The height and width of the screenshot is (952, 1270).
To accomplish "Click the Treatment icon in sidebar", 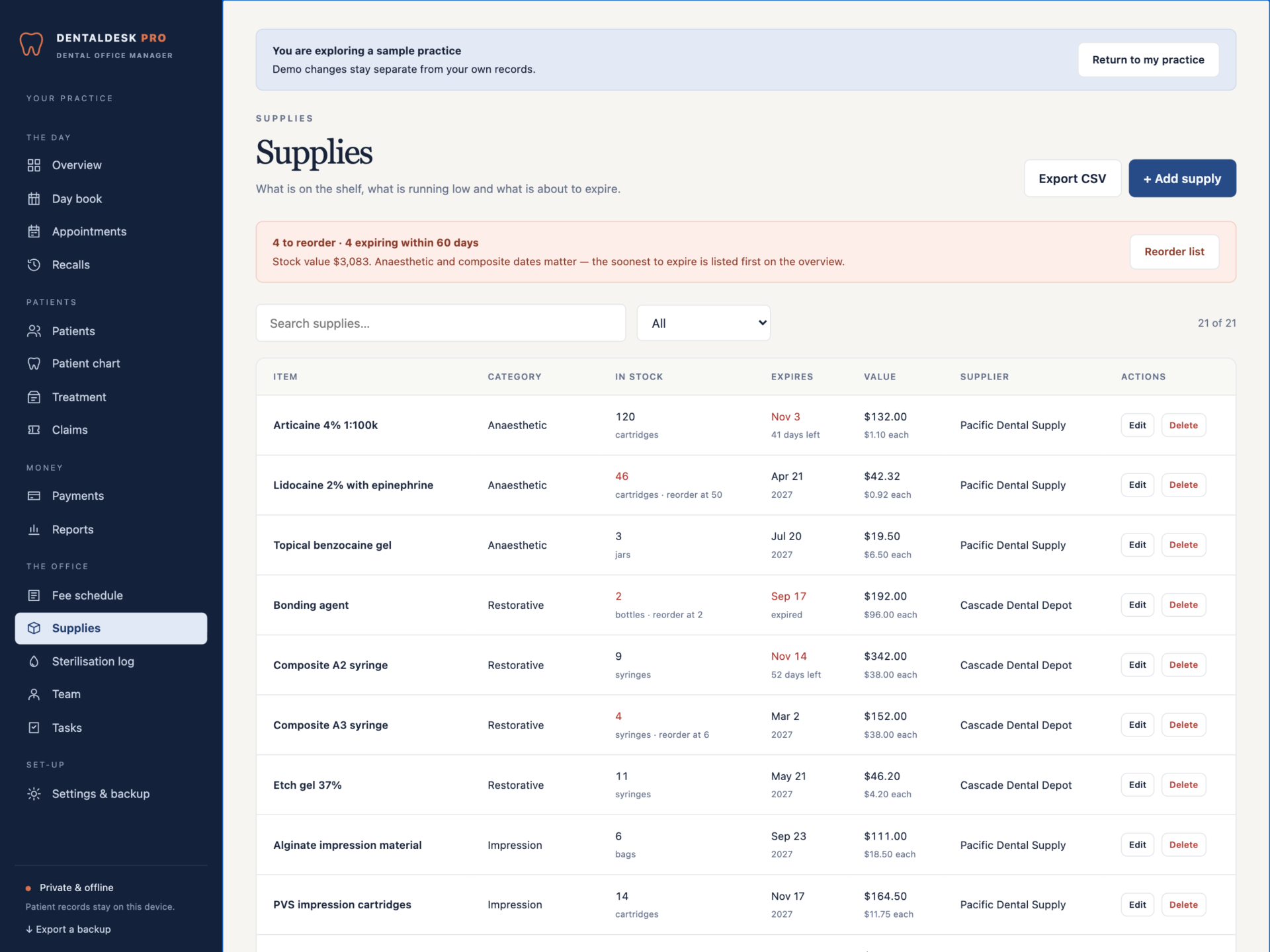I will (x=34, y=397).
